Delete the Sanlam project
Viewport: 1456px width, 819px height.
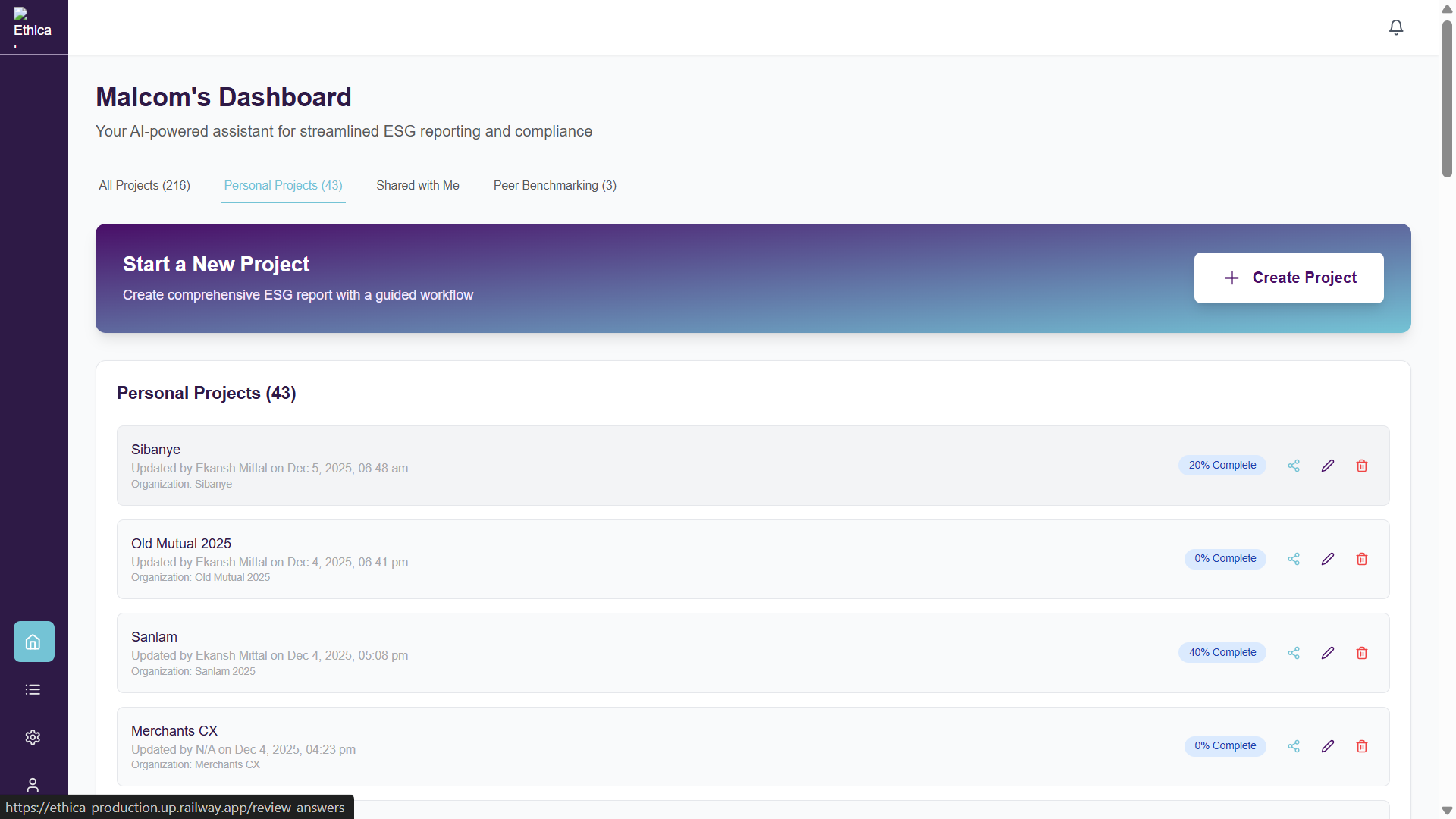[x=1362, y=653]
